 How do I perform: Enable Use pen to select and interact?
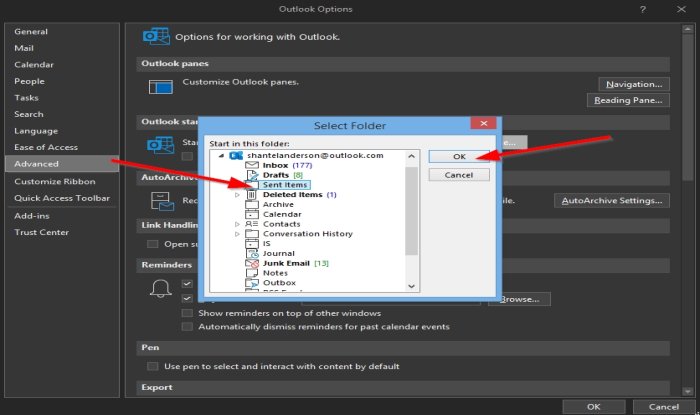point(153,366)
